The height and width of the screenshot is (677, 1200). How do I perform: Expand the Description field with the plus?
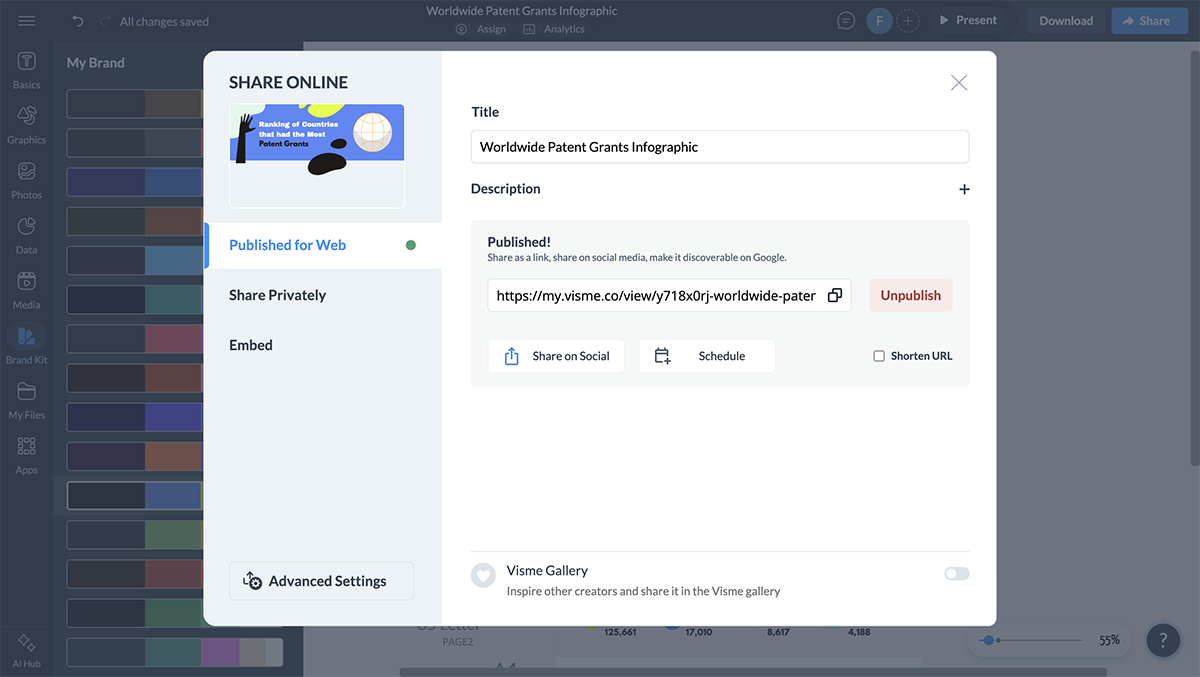964,188
